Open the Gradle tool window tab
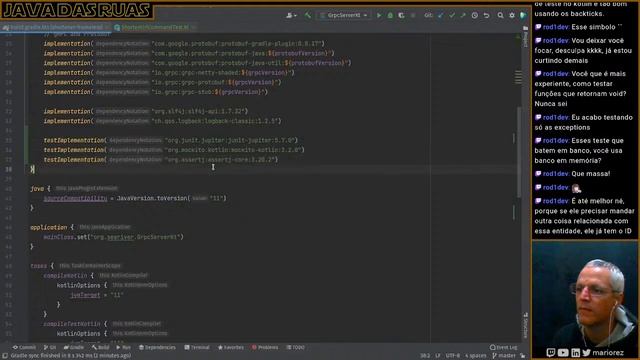Viewport: 640px width, 360px height. (74, 347)
